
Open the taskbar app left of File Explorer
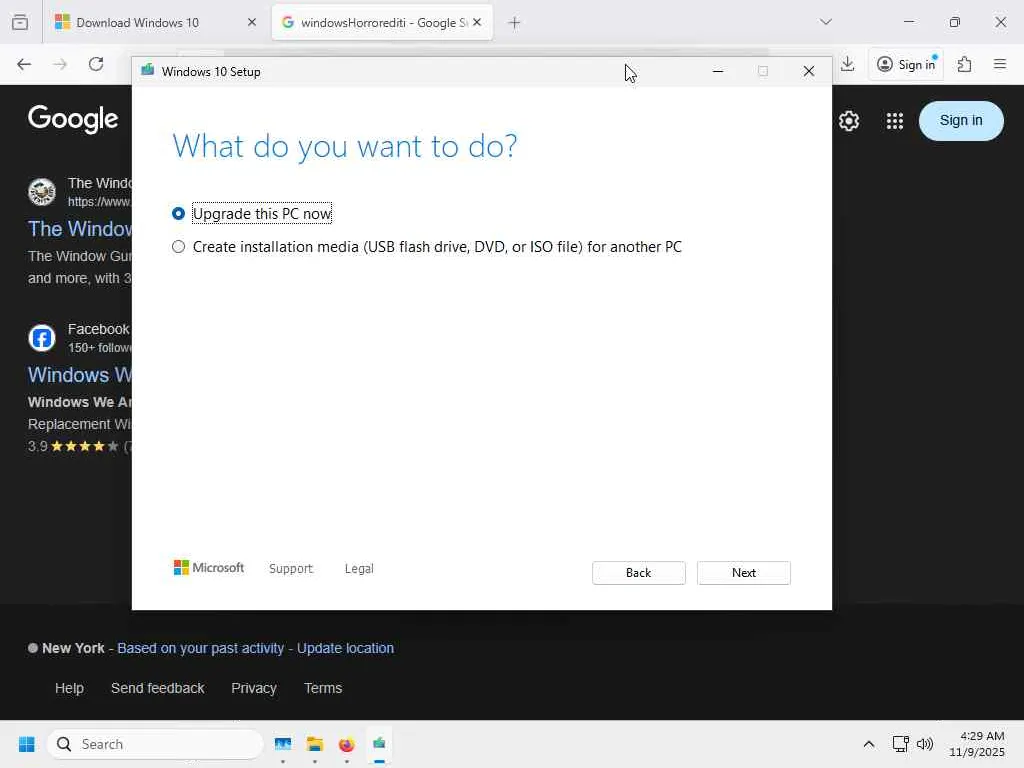(283, 744)
